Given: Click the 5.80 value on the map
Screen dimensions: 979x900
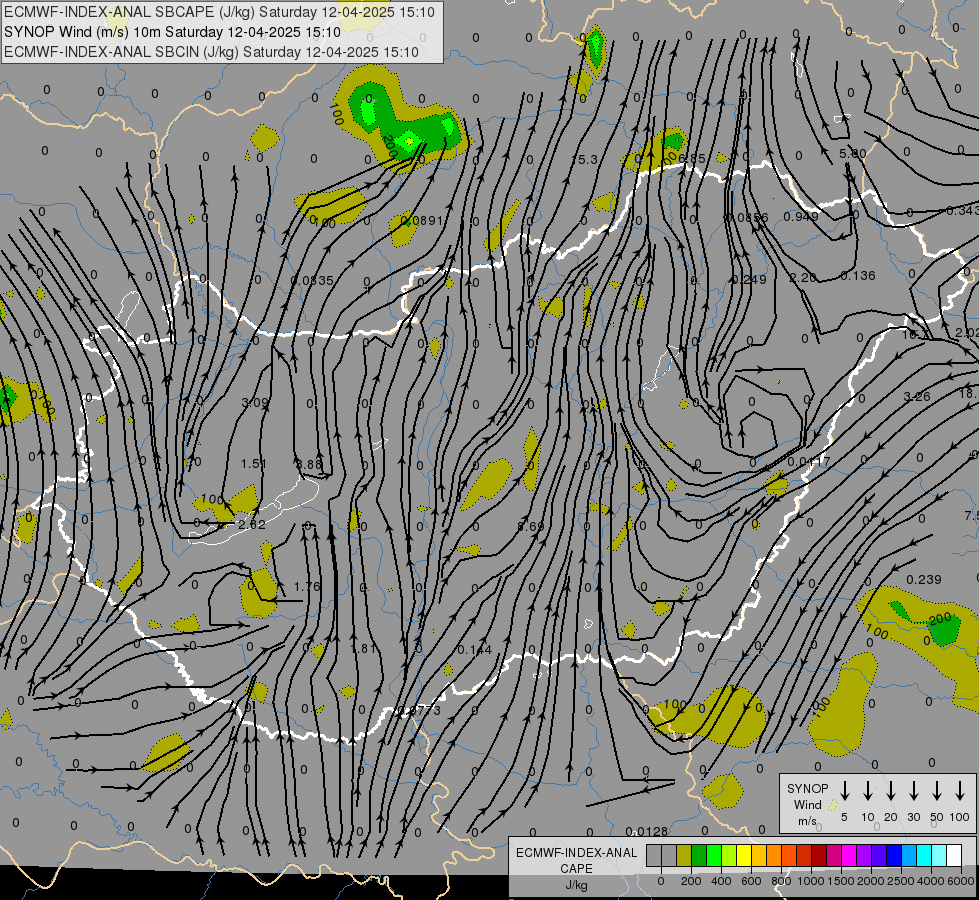Looking at the screenshot, I should (x=853, y=153).
